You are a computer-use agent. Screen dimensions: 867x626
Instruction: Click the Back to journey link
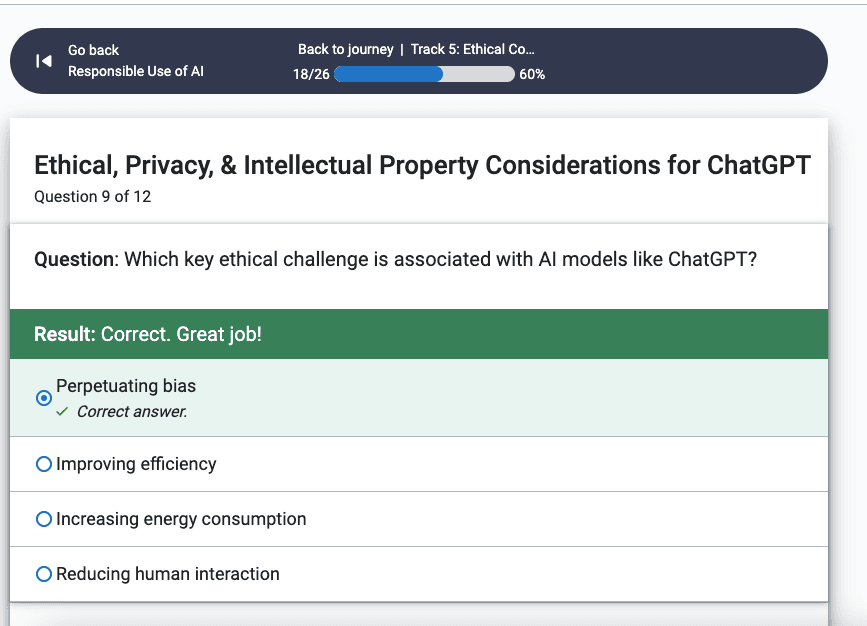pyautogui.click(x=346, y=49)
